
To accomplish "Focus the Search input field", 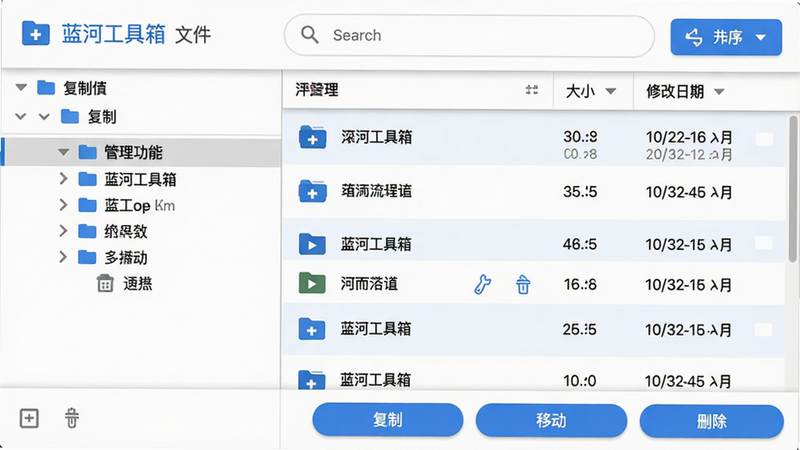I will pyautogui.click(x=469, y=36).
